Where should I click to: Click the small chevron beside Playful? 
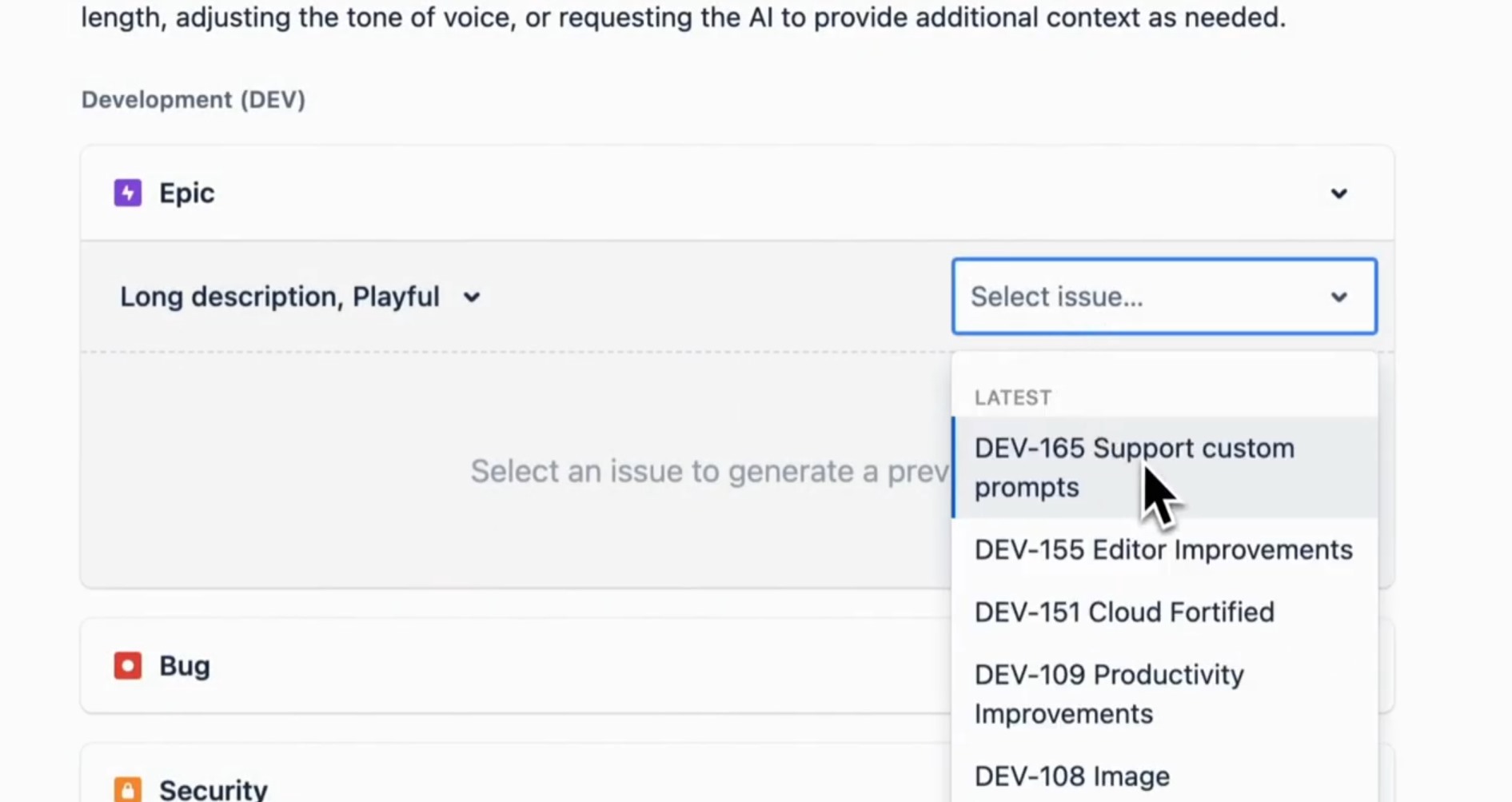point(472,297)
